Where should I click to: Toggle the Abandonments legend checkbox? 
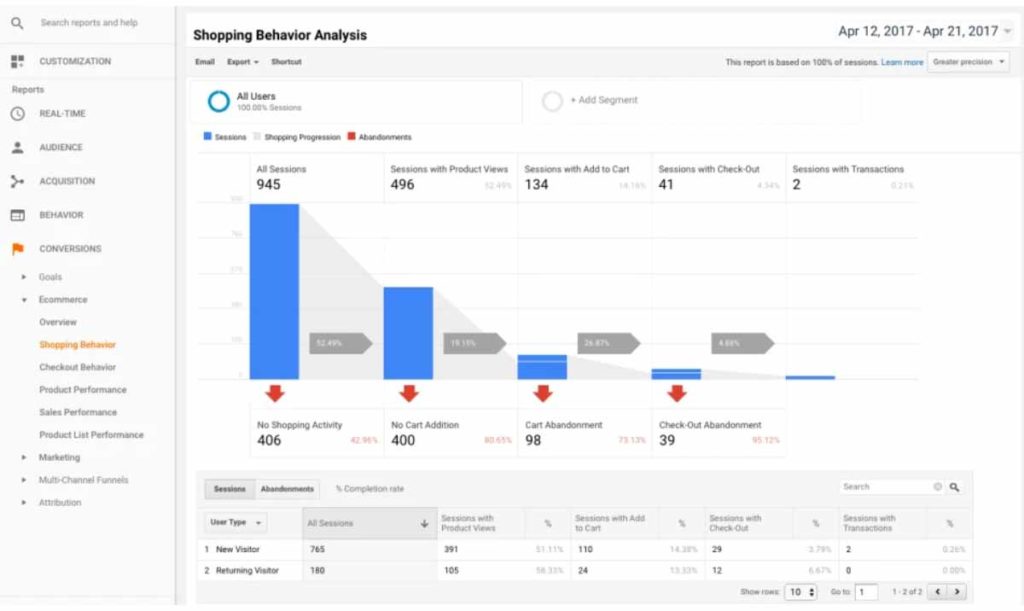click(x=351, y=137)
